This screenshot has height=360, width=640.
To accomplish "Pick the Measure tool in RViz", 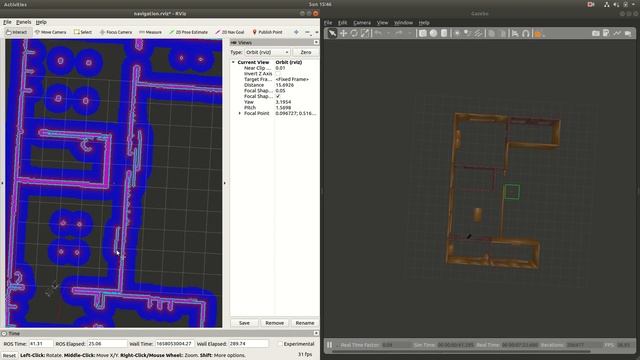I will pos(151,32).
